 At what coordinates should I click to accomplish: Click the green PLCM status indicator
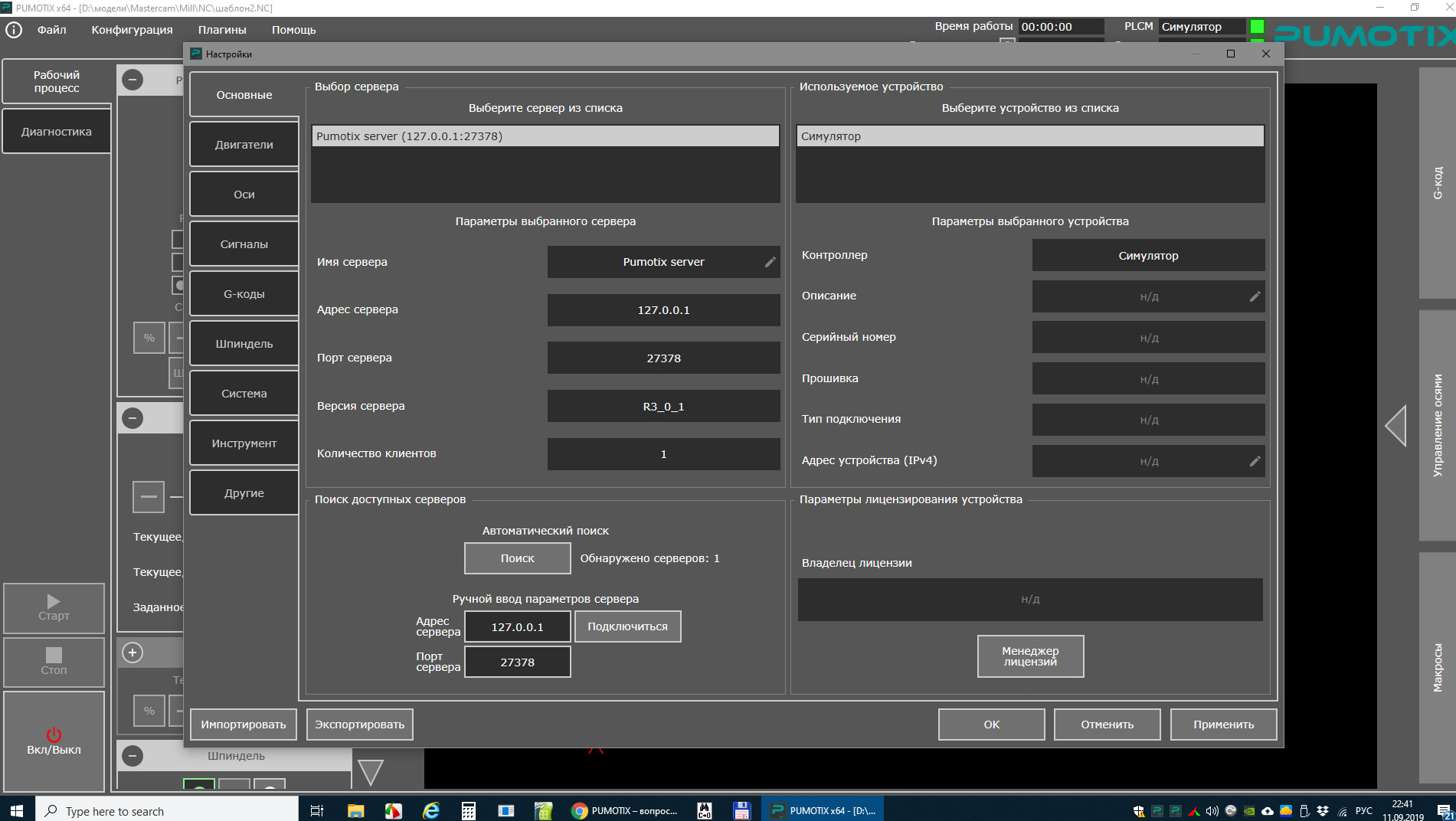point(1257,27)
